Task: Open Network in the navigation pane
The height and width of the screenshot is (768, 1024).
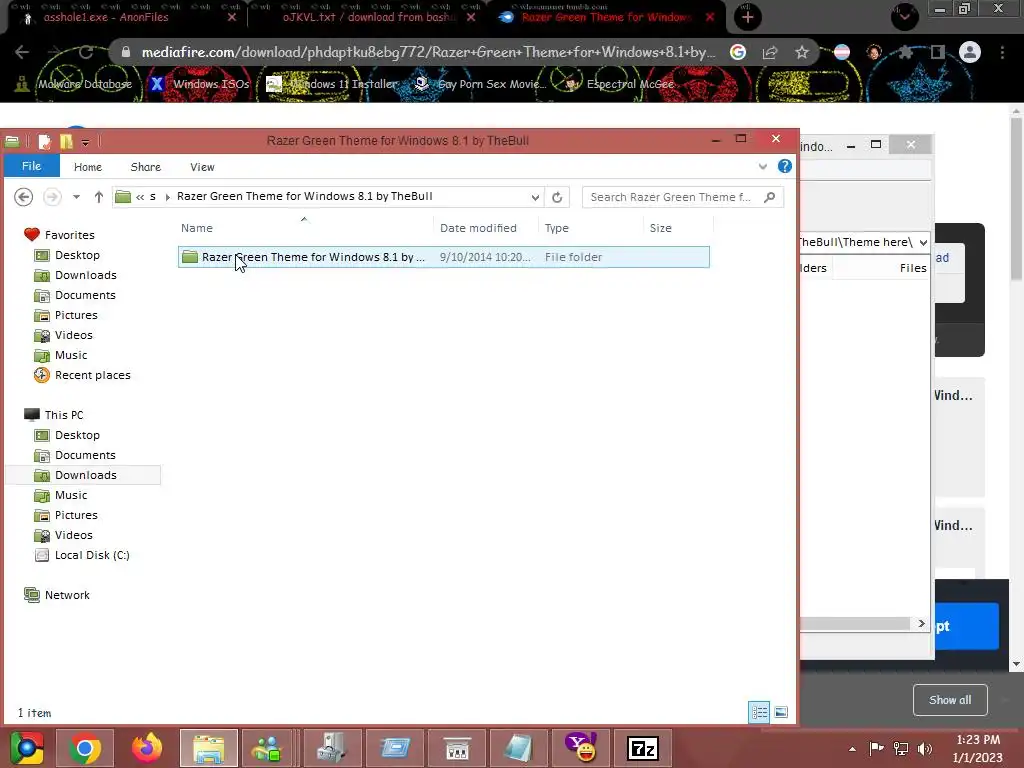Action: click(67, 595)
